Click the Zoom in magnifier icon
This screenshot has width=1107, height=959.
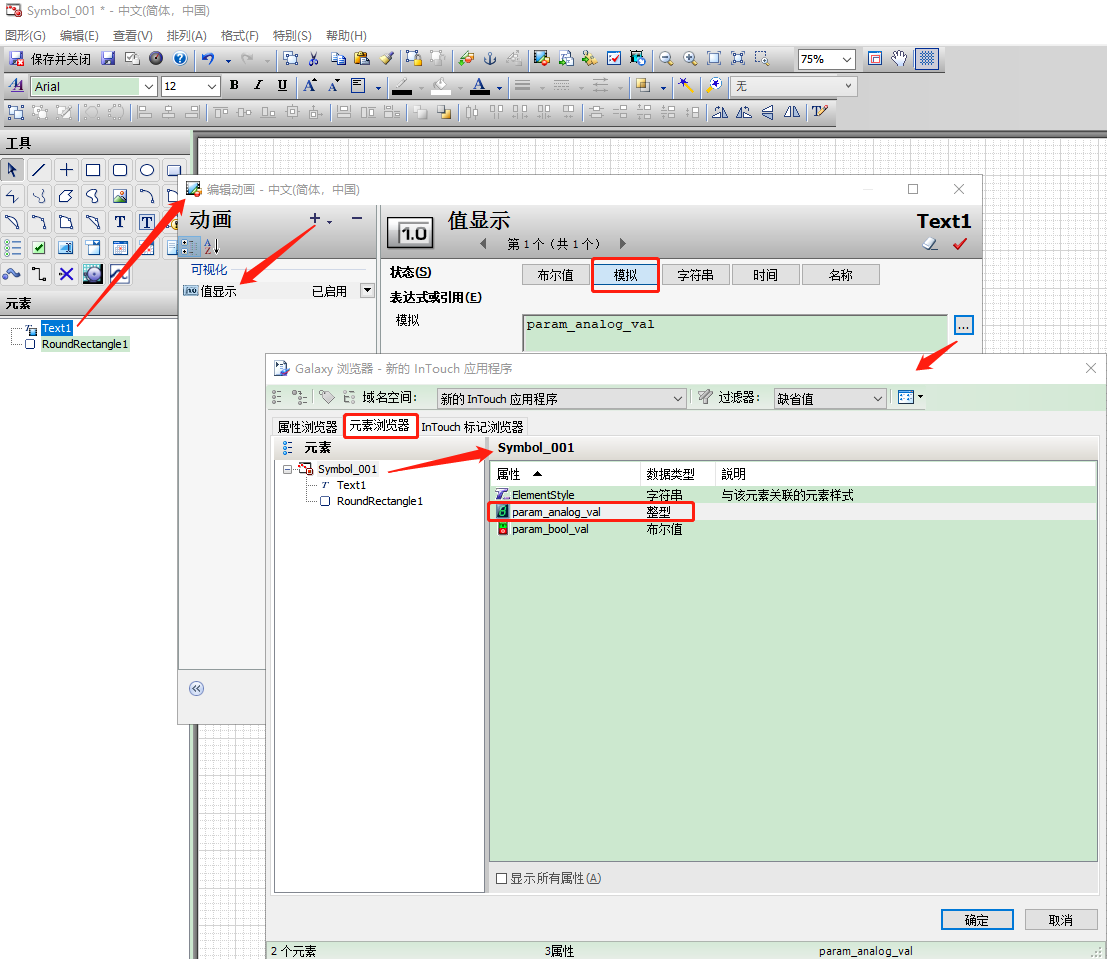690,59
